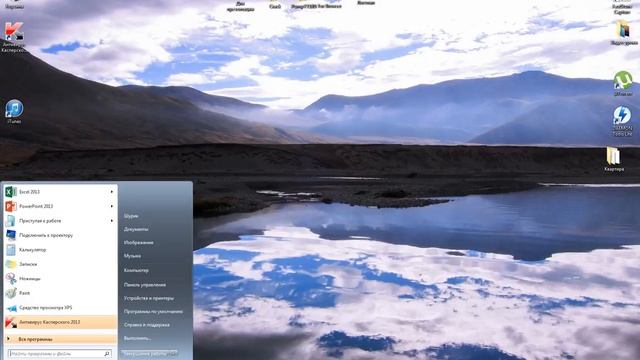Select the uTorrent desktop shortcut
This screenshot has height=360, width=640.
tap(623, 84)
